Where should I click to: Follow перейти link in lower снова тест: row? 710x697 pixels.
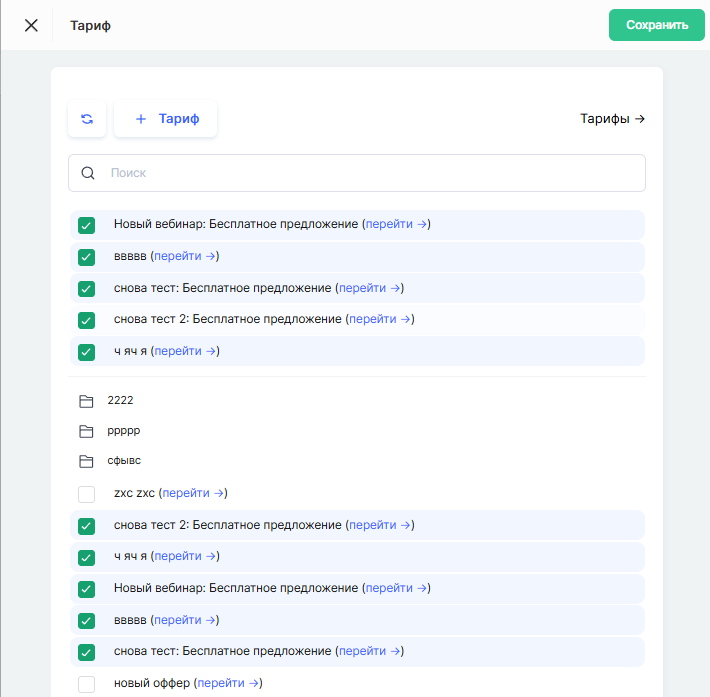pos(369,651)
